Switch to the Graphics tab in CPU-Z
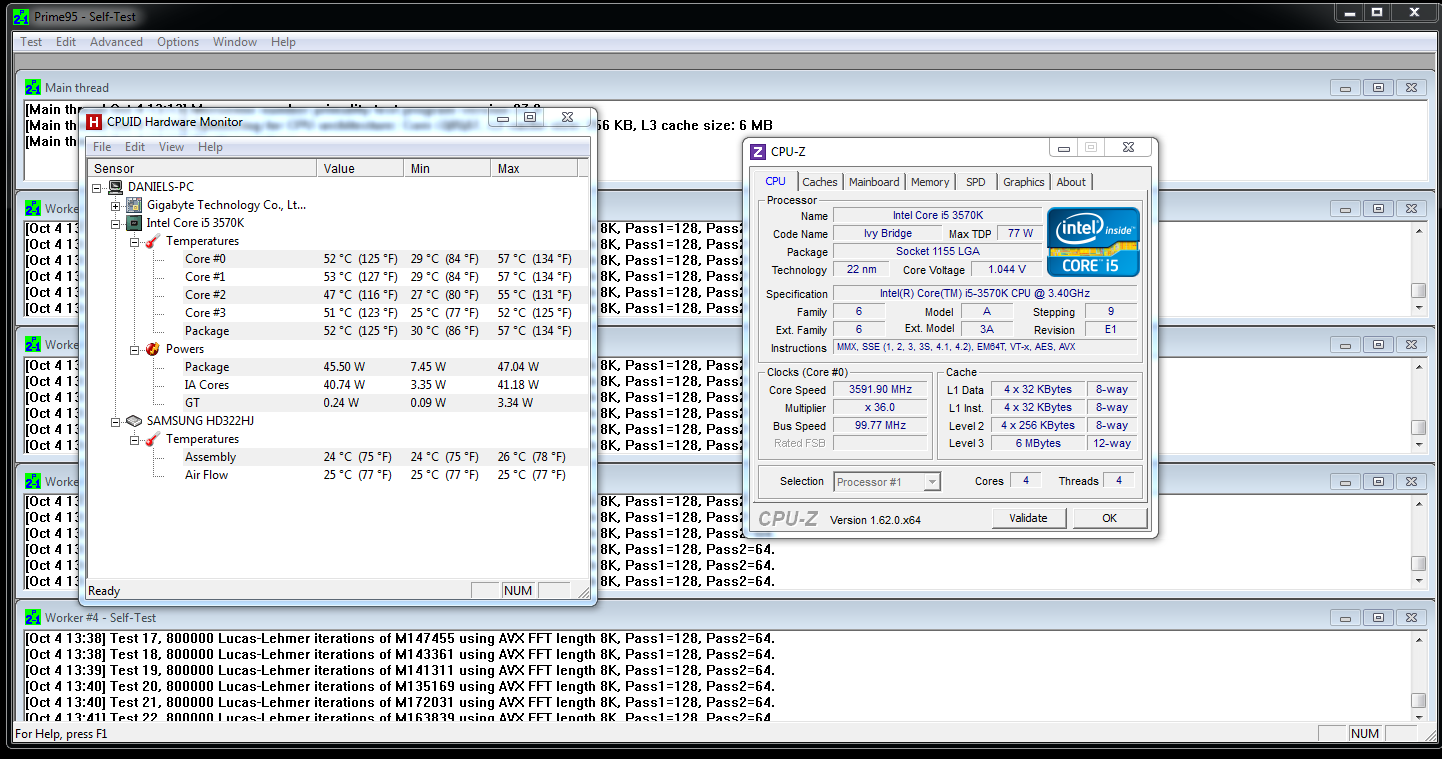This screenshot has width=1442, height=759. 1024,182
